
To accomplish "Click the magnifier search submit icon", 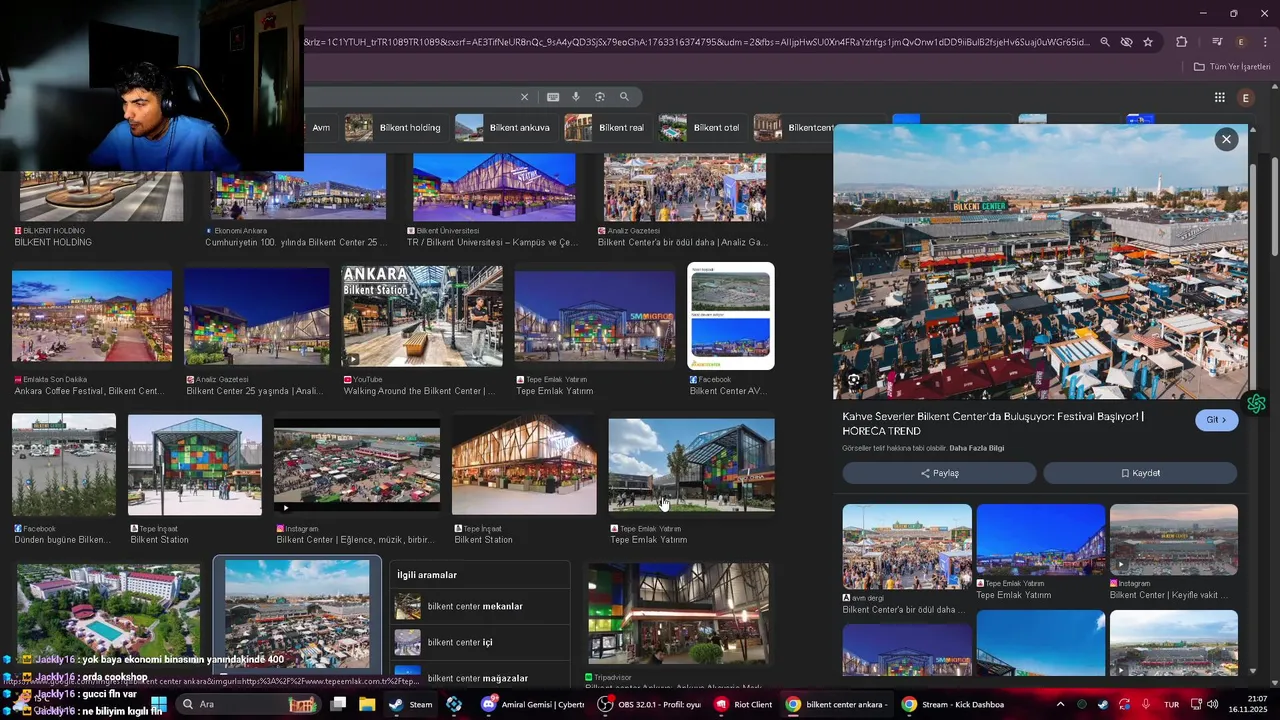I will click(624, 97).
